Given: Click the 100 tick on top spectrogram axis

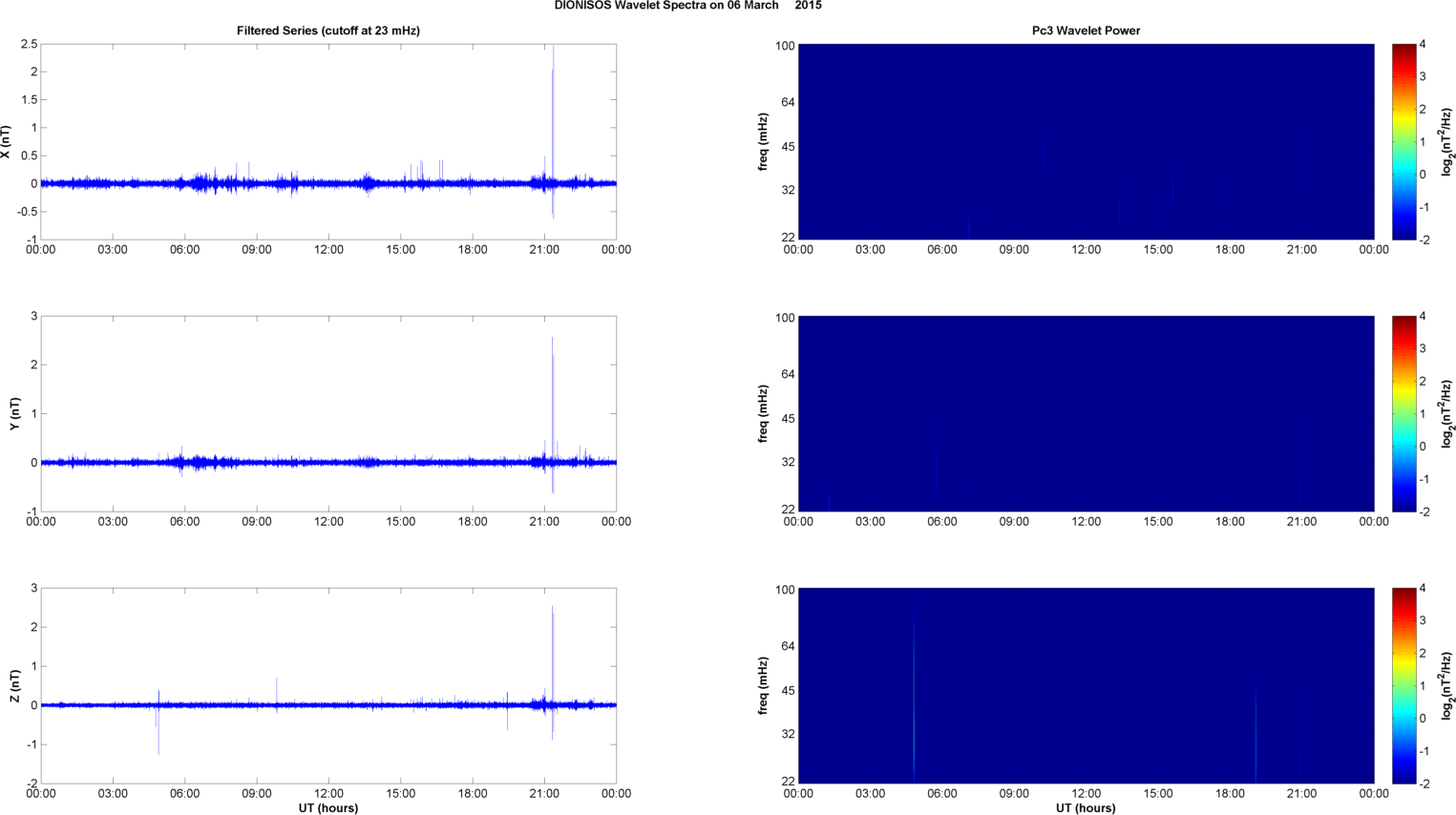Looking at the screenshot, I should (785, 46).
